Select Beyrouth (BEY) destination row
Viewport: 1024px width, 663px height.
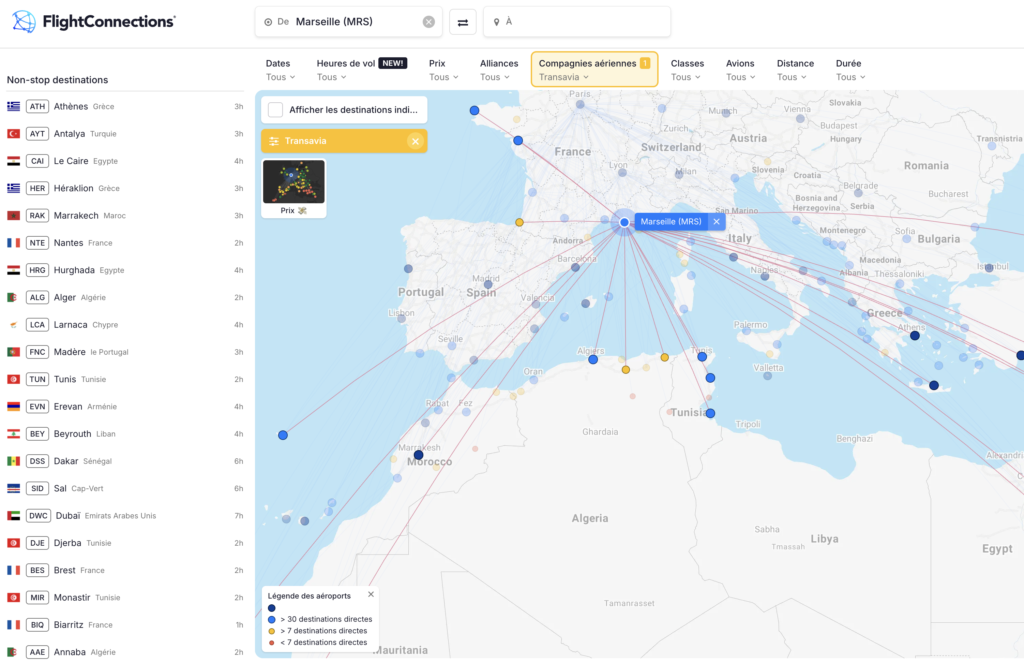pos(125,434)
